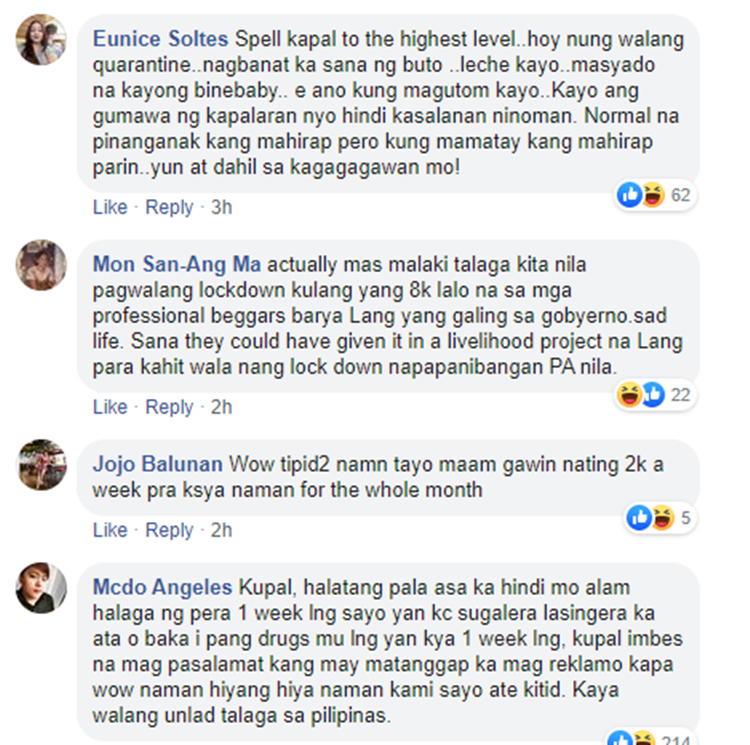
Task: Open the 62 reactions count on Eunice's comment
Action: click(680, 195)
